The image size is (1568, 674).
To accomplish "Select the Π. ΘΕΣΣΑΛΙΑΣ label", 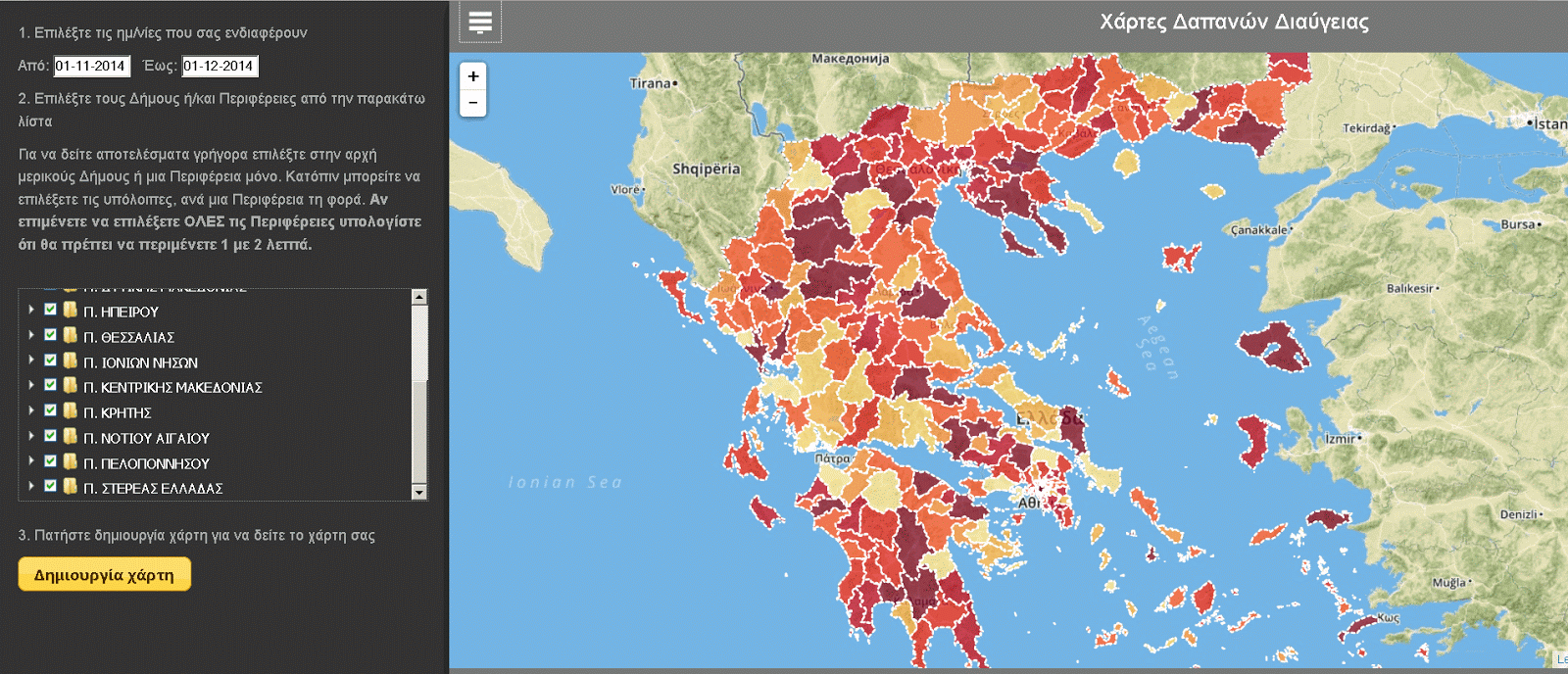I will click(128, 337).
